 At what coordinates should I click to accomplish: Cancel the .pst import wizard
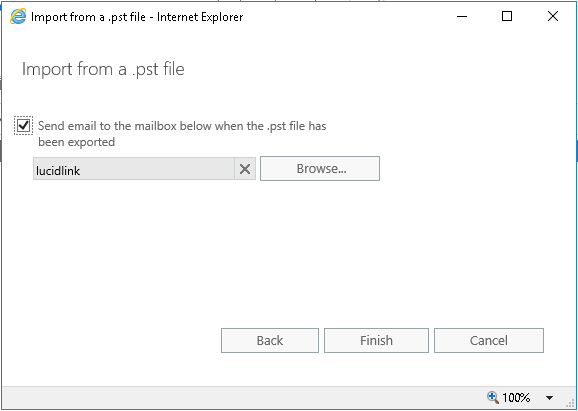(x=489, y=340)
